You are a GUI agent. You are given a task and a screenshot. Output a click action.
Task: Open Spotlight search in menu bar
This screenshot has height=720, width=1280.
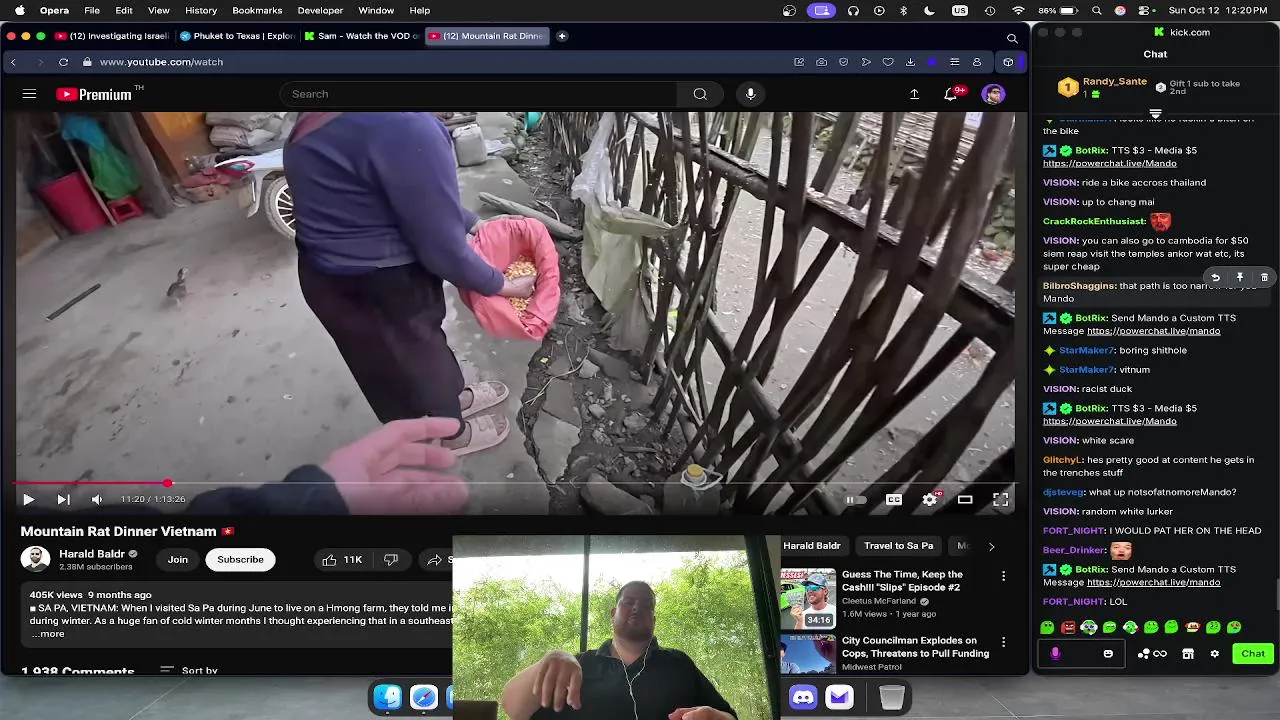[x=1098, y=10]
